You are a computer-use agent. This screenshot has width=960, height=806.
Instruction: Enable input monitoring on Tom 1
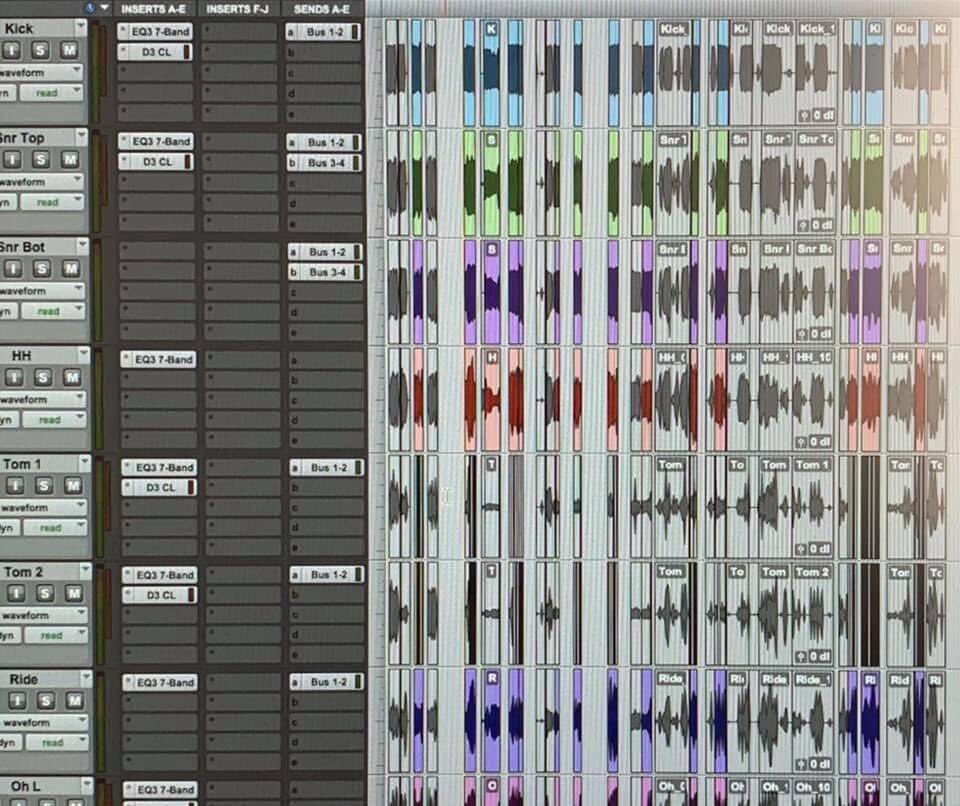[14, 483]
